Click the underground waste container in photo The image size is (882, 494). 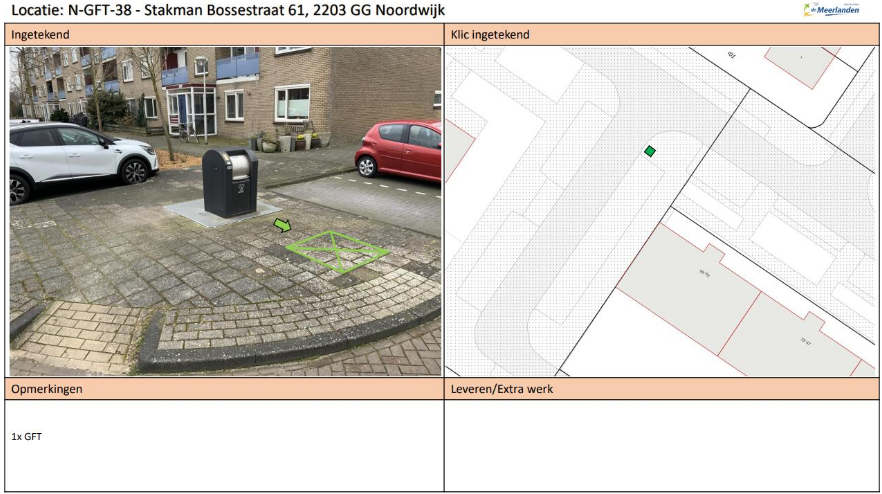pyautogui.click(x=230, y=182)
